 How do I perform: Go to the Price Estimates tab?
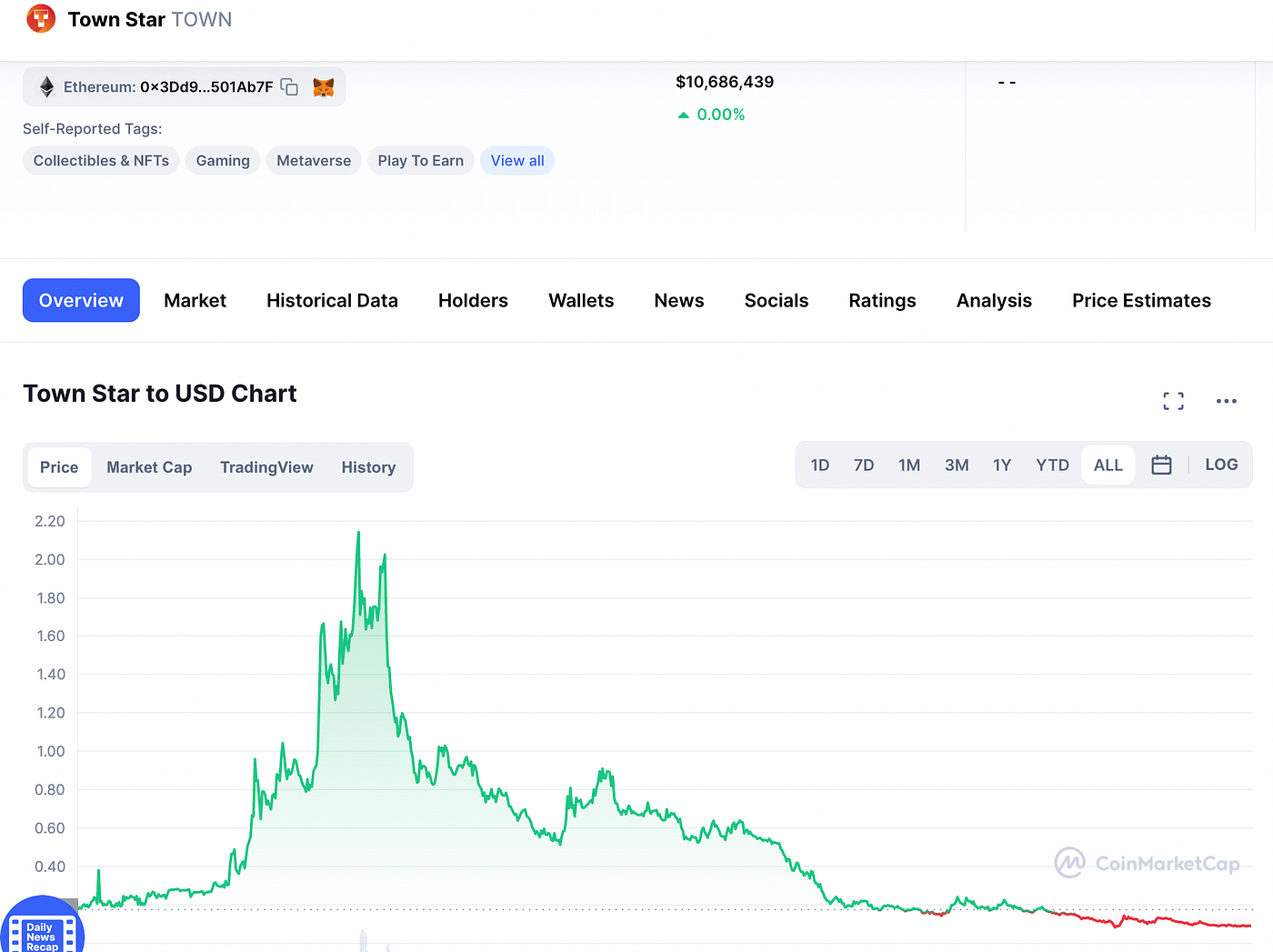pyautogui.click(x=1141, y=300)
